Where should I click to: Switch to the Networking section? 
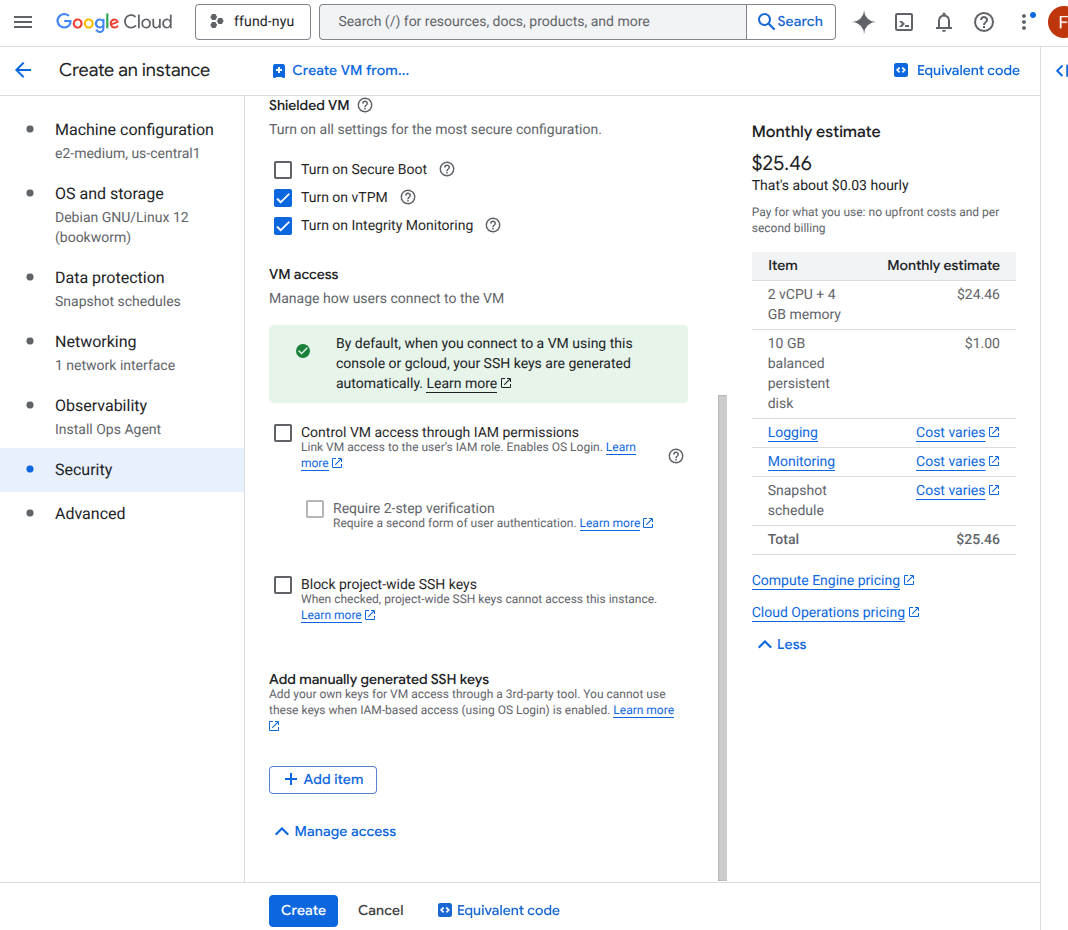[95, 342]
